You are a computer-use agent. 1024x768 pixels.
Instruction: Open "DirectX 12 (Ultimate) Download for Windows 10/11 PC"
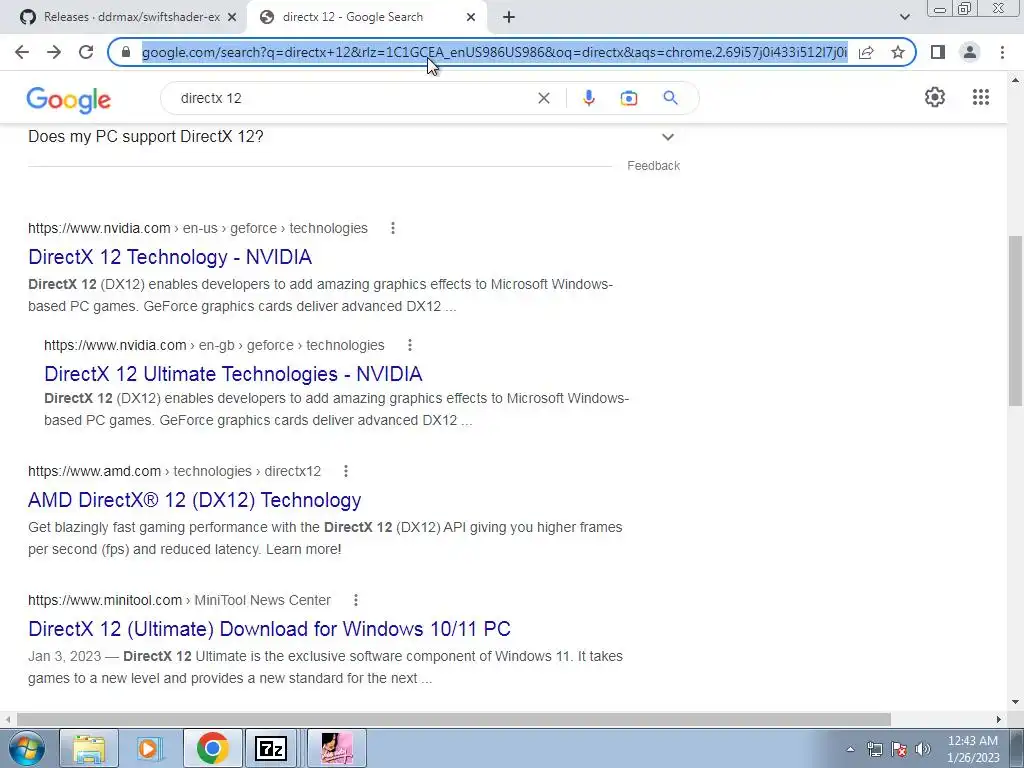269,628
